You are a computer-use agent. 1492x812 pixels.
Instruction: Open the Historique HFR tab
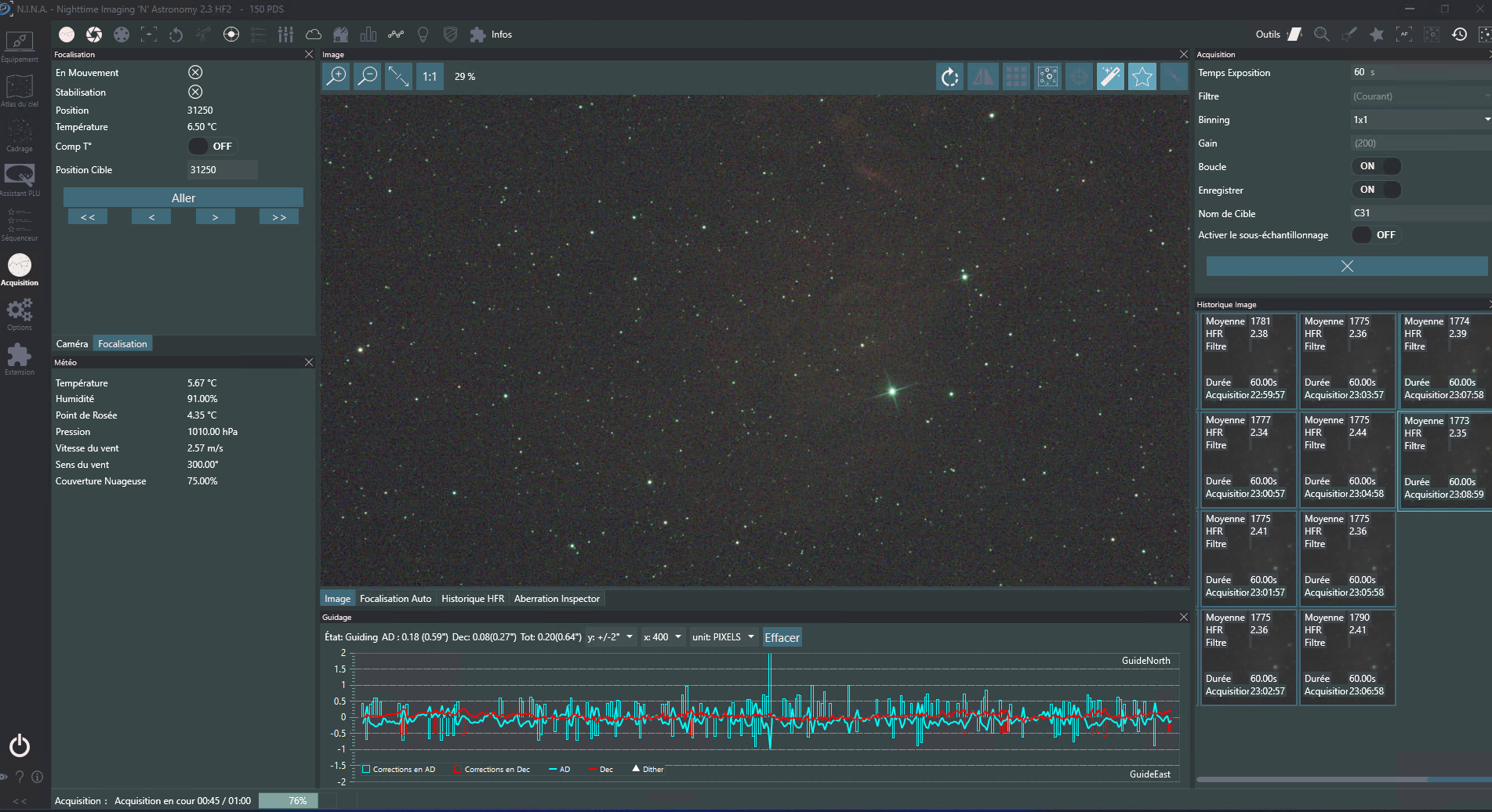pos(473,599)
